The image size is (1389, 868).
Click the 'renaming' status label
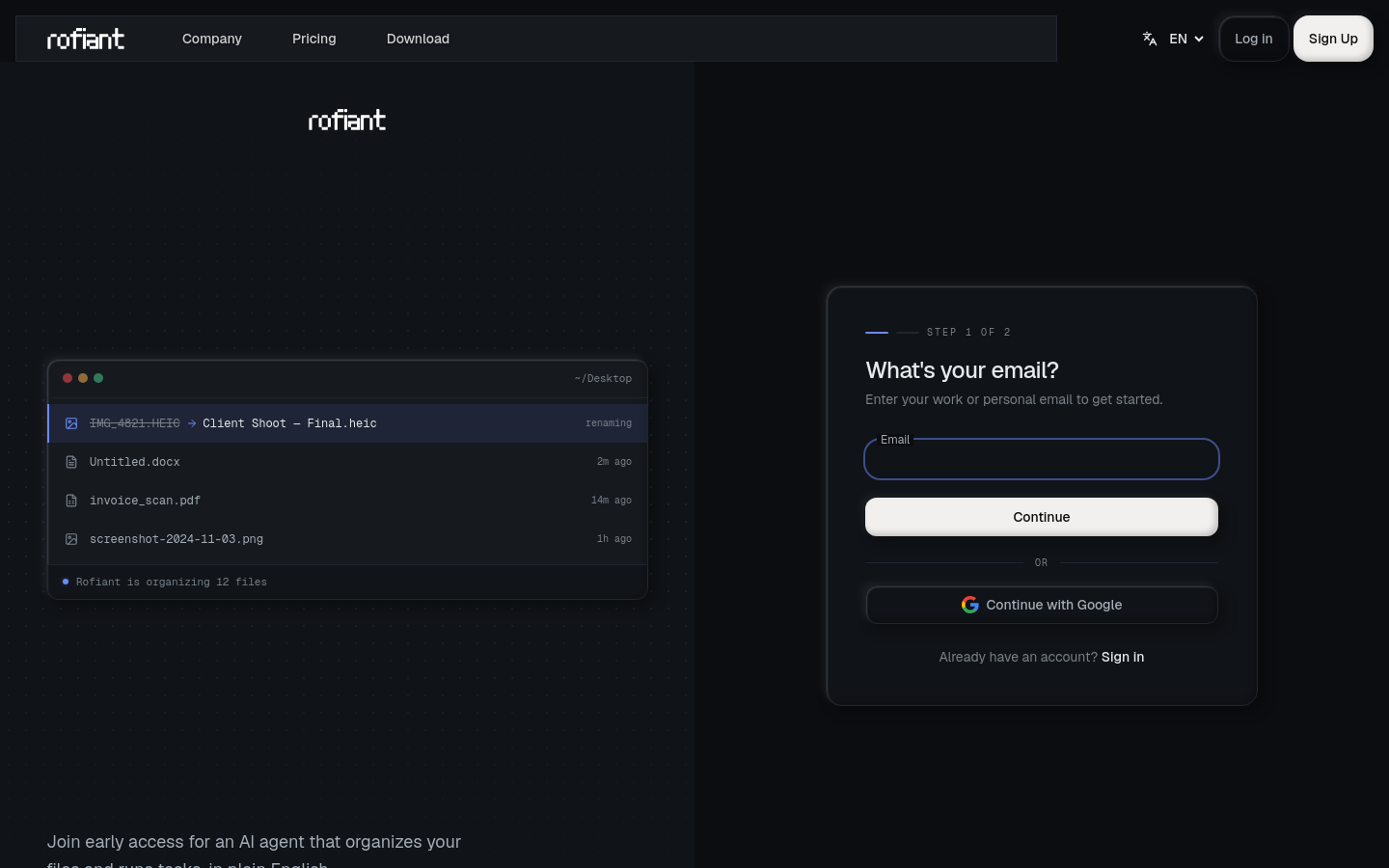[609, 423]
